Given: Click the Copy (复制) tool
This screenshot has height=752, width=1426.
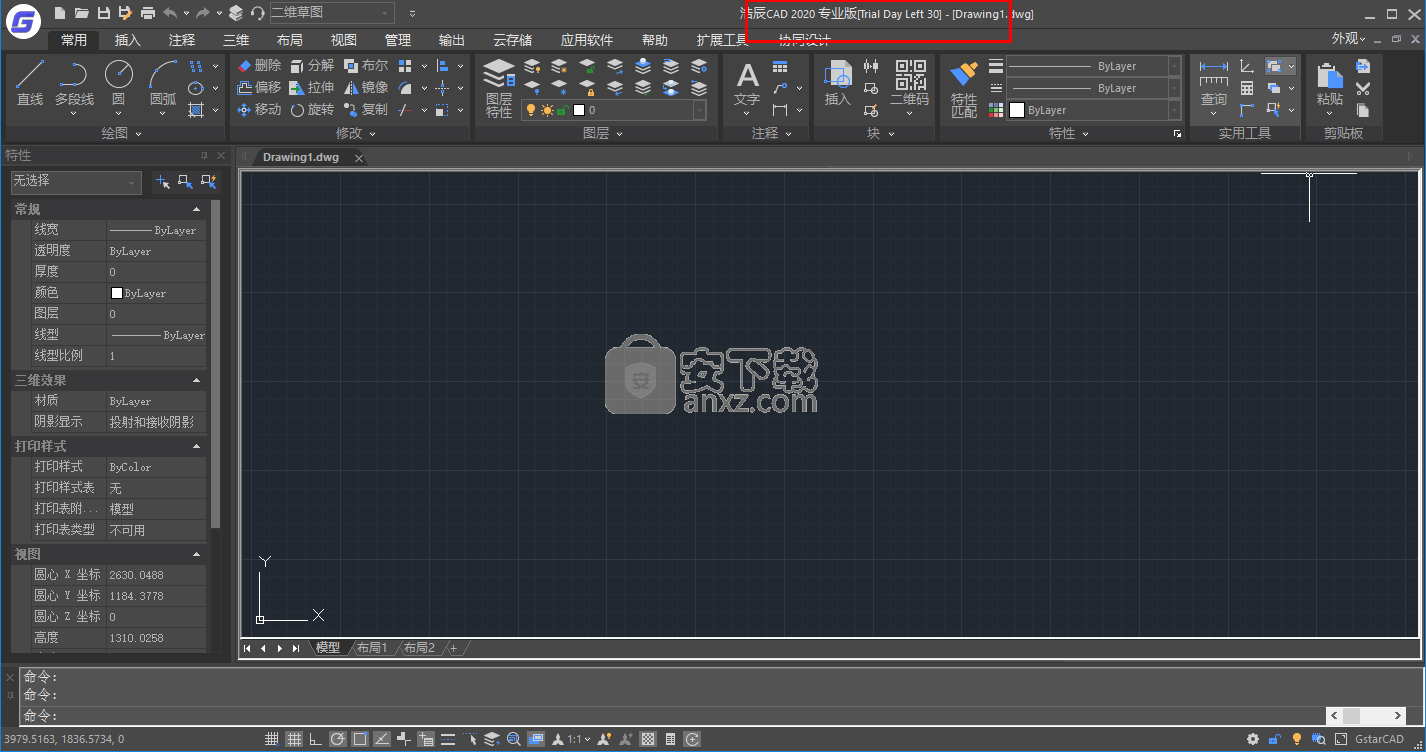Looking at the screenshot, I should coord(366,109).
